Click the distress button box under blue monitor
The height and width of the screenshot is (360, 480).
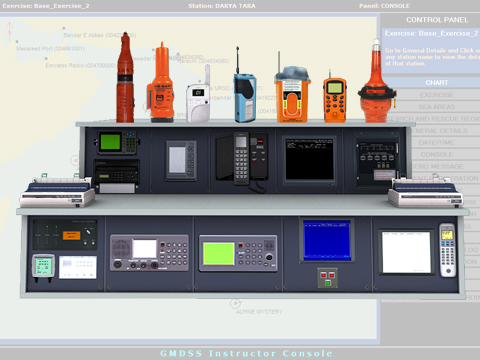327,278
